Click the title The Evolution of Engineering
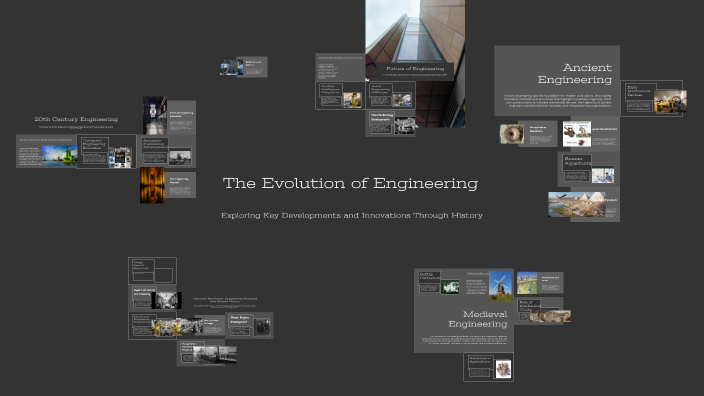The height and width of the screenshot is (396, 704). click(x=350, y=183)
